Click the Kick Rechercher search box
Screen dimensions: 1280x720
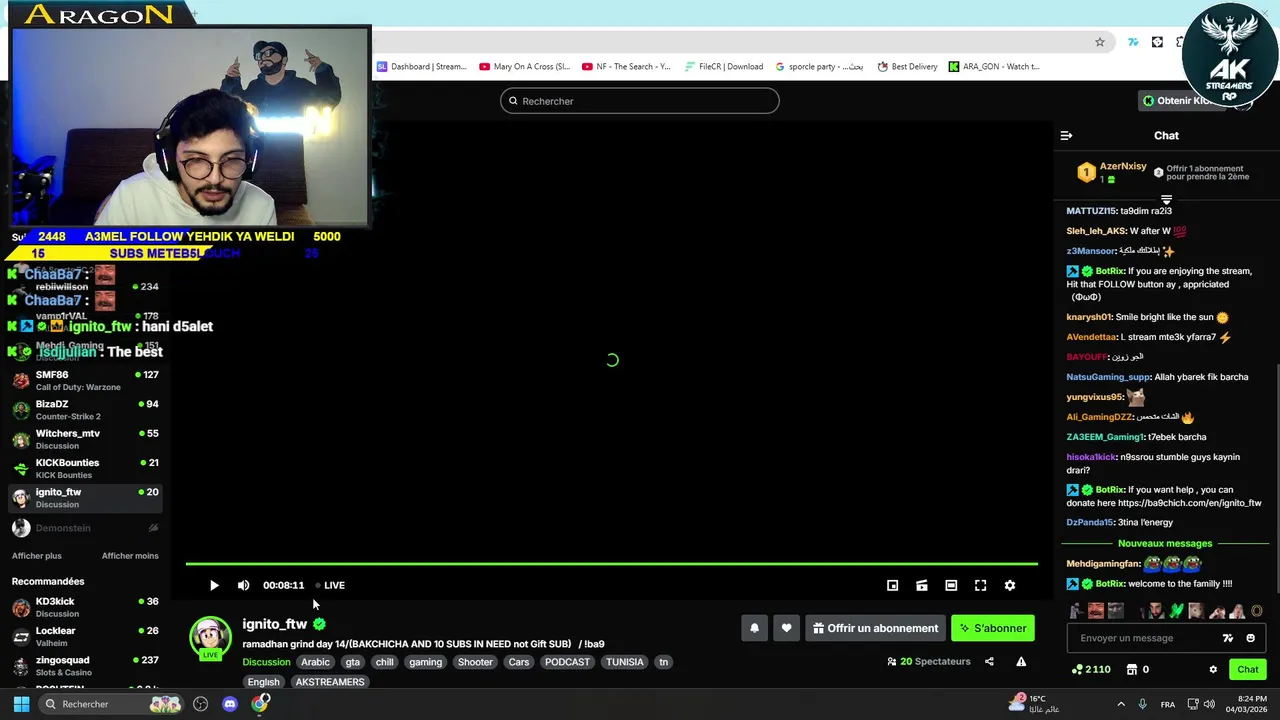(640, 101)
